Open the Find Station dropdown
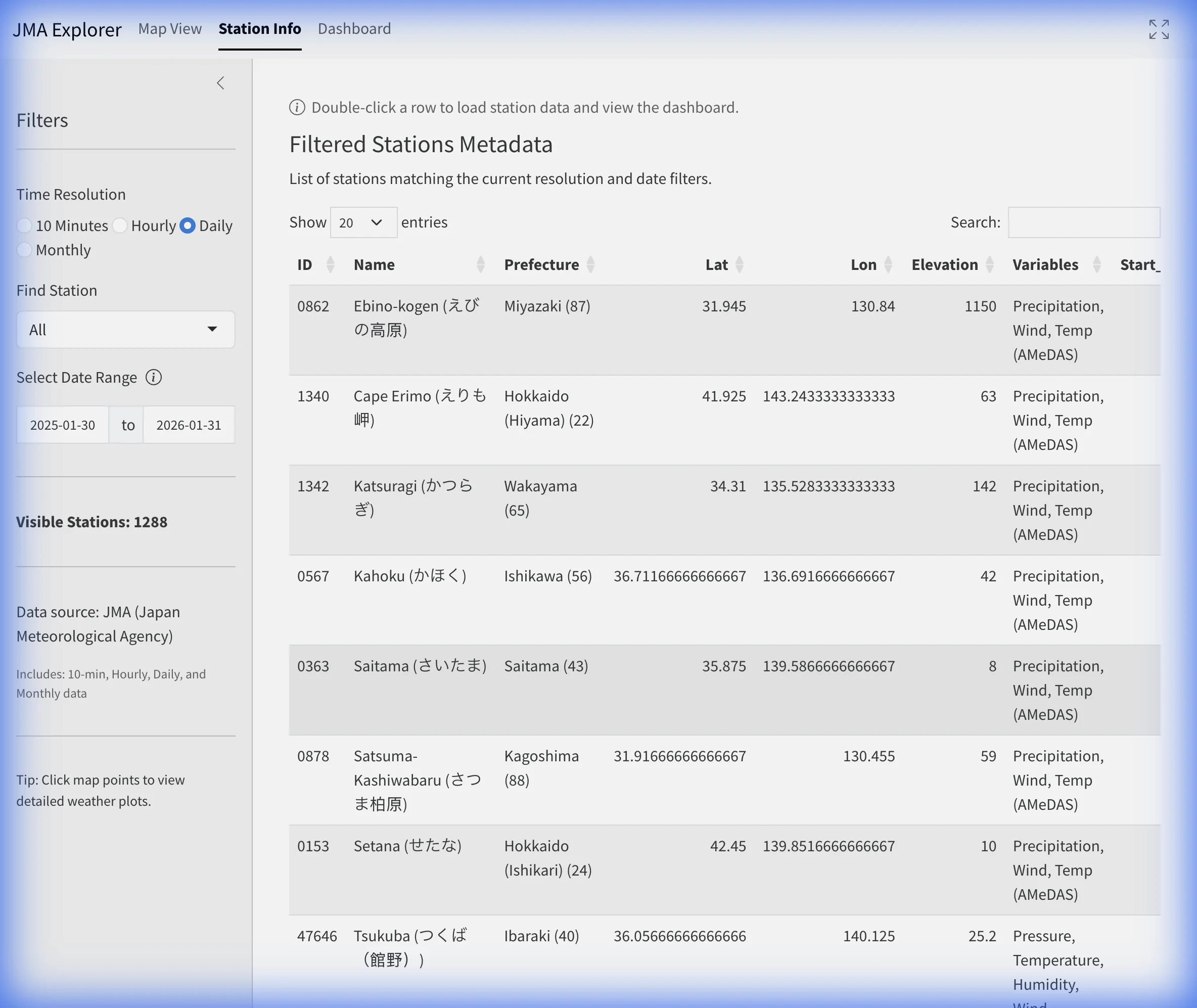Screen dimensions: 1197x1008 pyautogui.click(x=126, y=330)
